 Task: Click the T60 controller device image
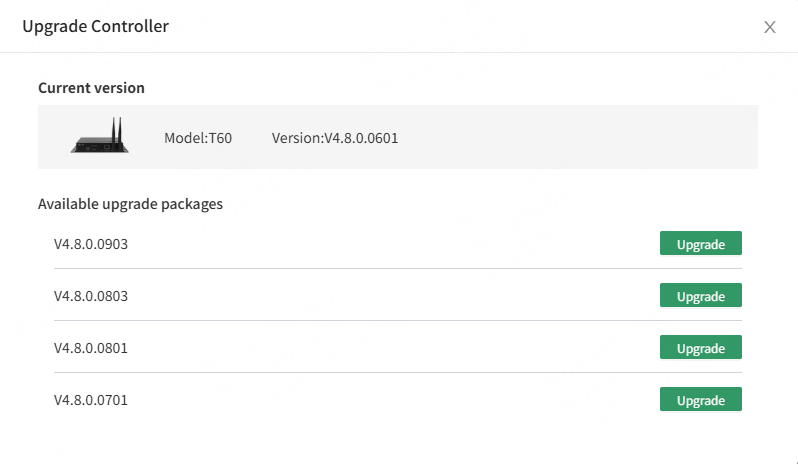tap(100, 135)
